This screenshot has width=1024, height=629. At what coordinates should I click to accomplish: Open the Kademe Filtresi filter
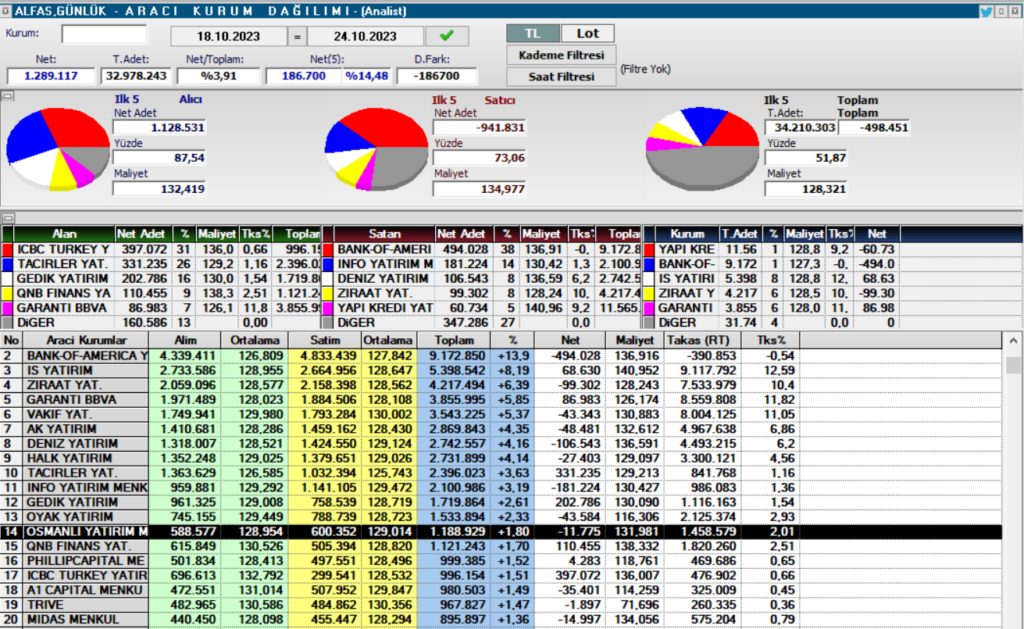point(561,55)
